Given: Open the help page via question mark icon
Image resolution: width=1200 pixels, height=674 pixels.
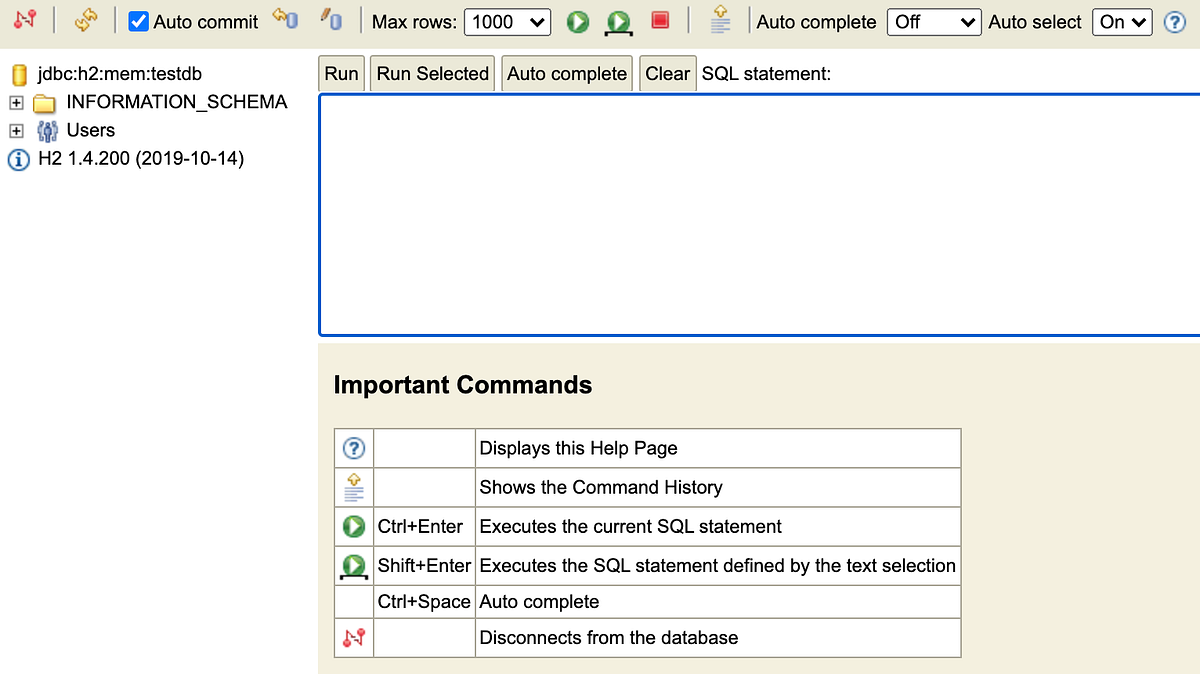Looking at the screenshot, I should [x=1173, y=21].
